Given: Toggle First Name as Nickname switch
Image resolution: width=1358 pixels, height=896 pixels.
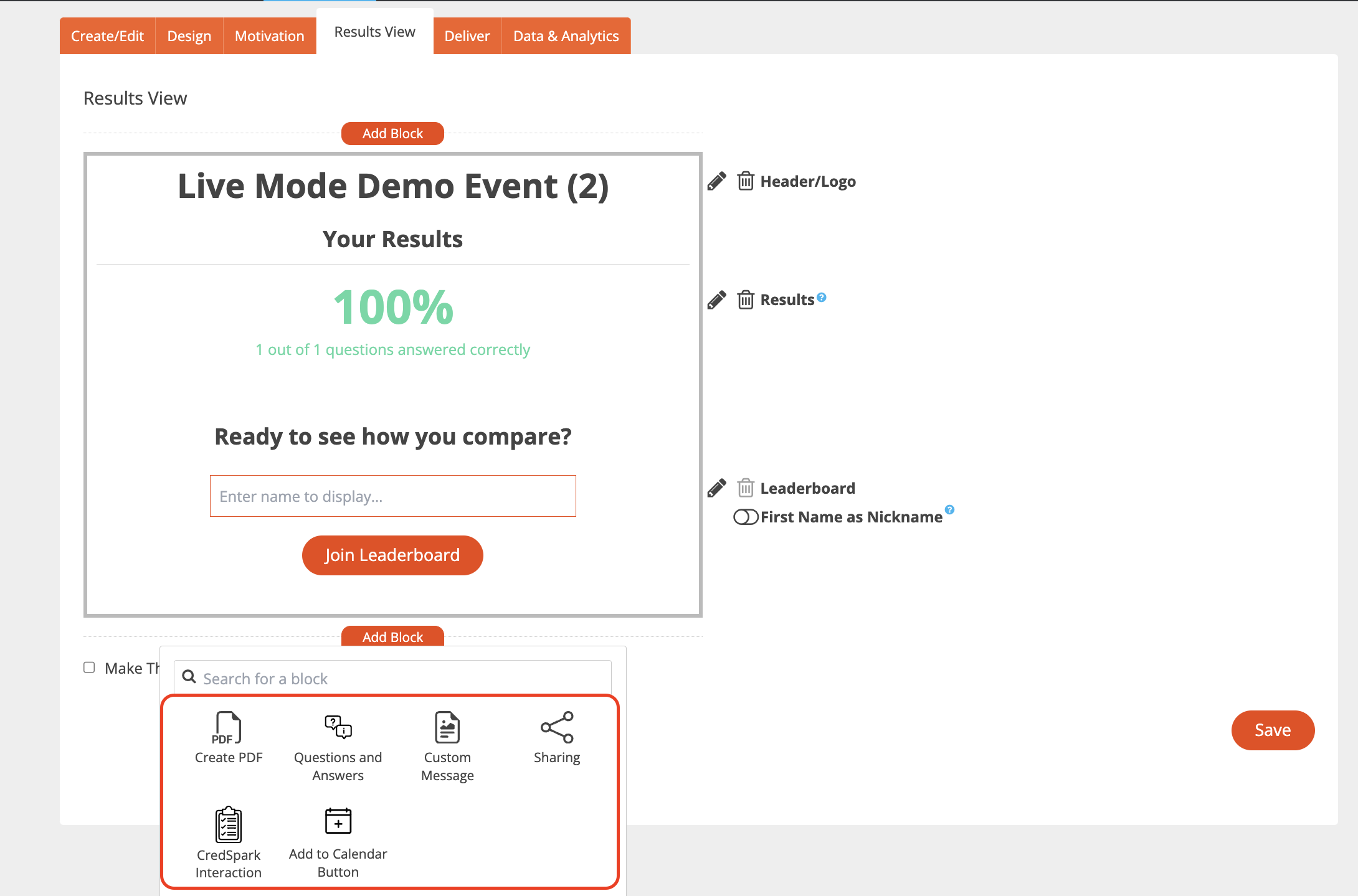Looking at the screenshot, I should pos(746,517).
